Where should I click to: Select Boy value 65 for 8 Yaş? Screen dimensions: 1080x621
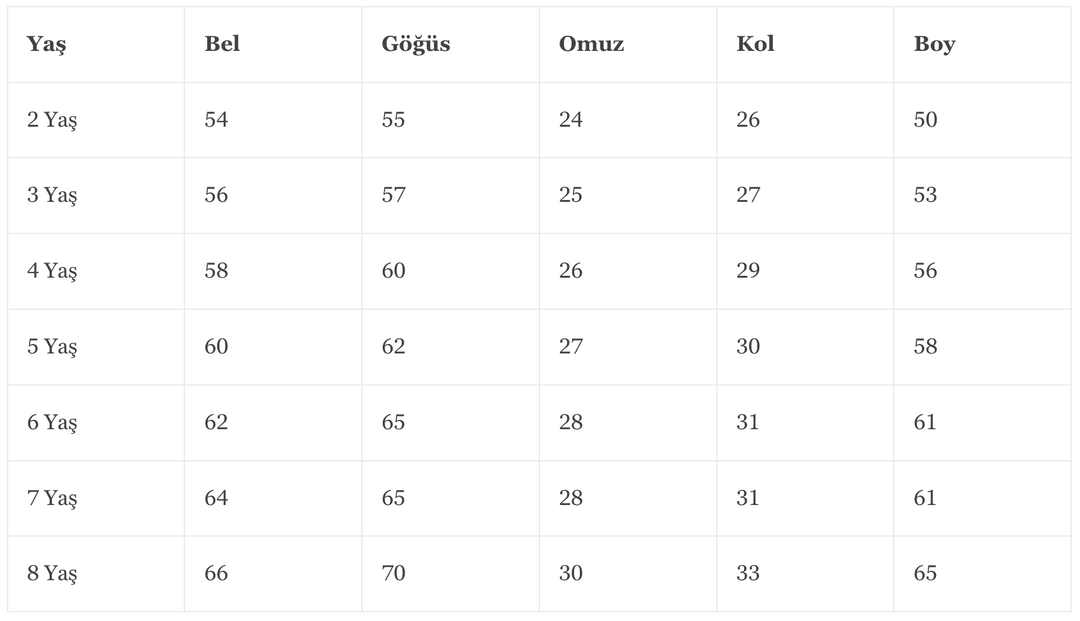click(925, 573)
